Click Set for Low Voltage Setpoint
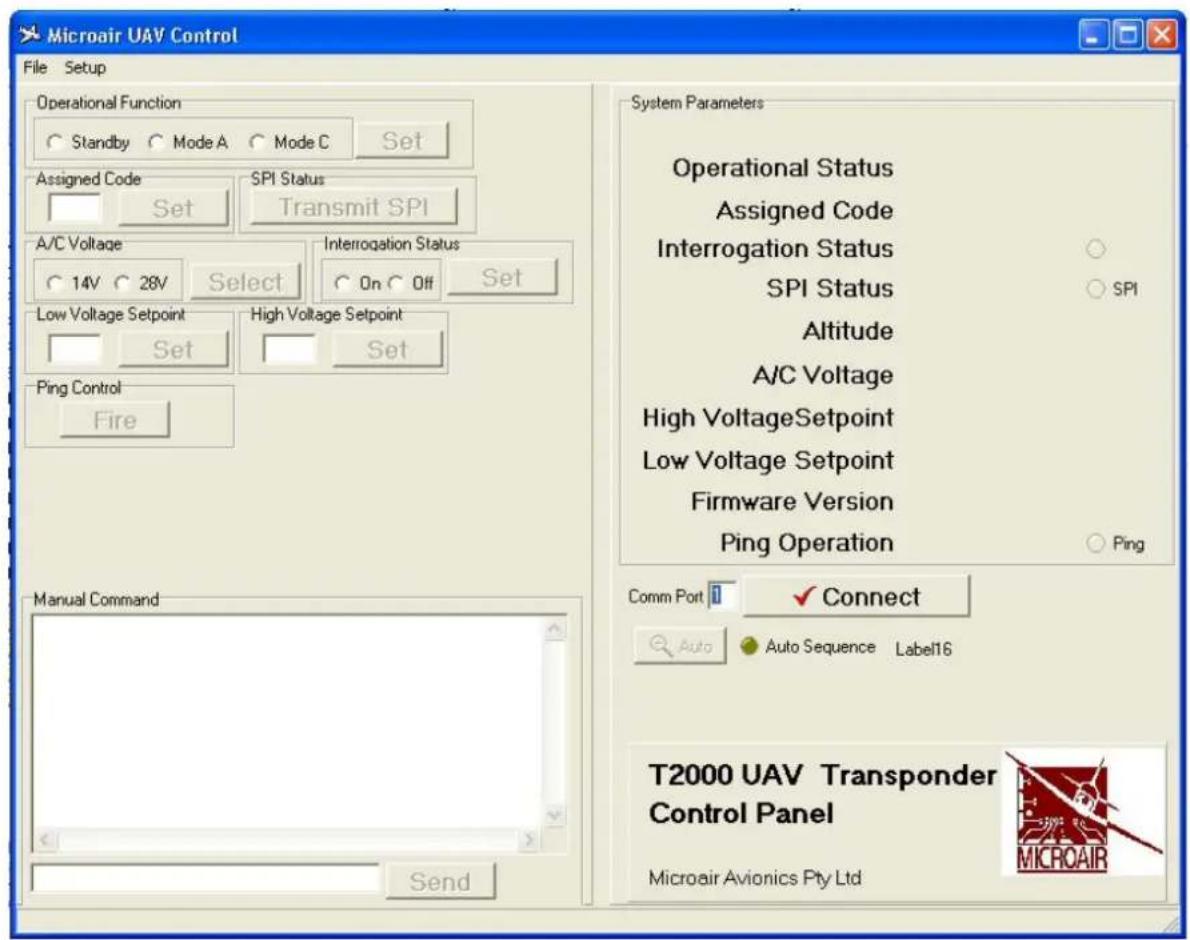The image size is (1190, 940). point(173,350)
